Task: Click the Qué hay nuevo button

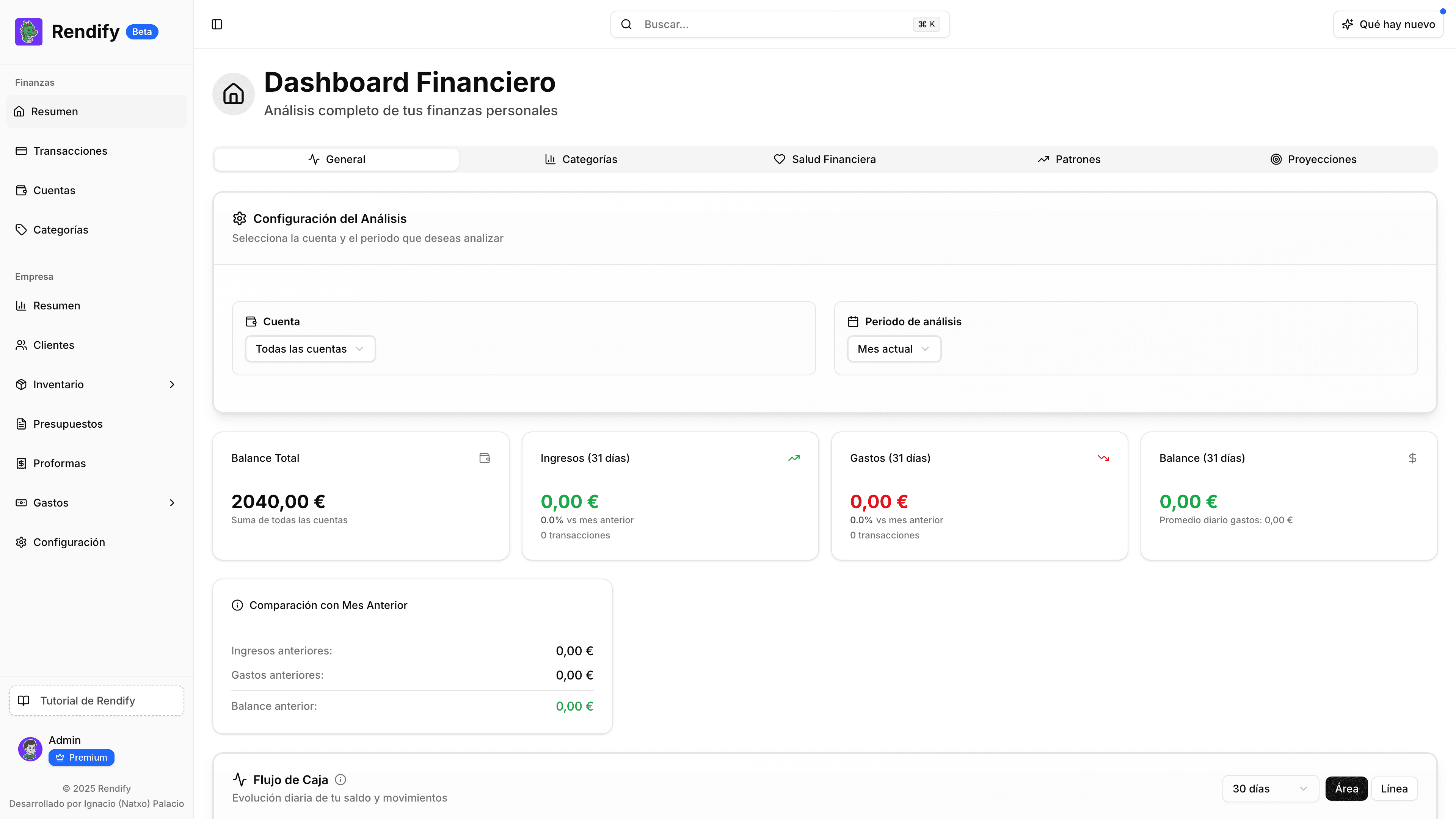Action: tap(1388, 24)
